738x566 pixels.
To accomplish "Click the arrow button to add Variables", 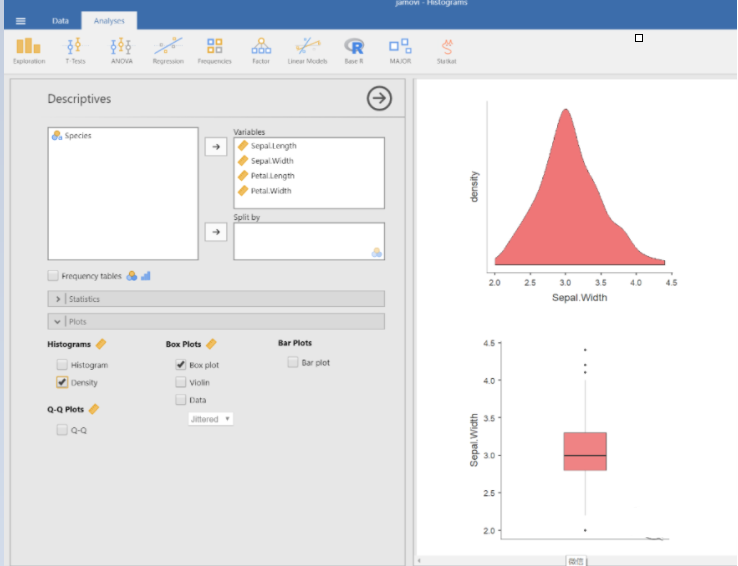I will (215, 147).
